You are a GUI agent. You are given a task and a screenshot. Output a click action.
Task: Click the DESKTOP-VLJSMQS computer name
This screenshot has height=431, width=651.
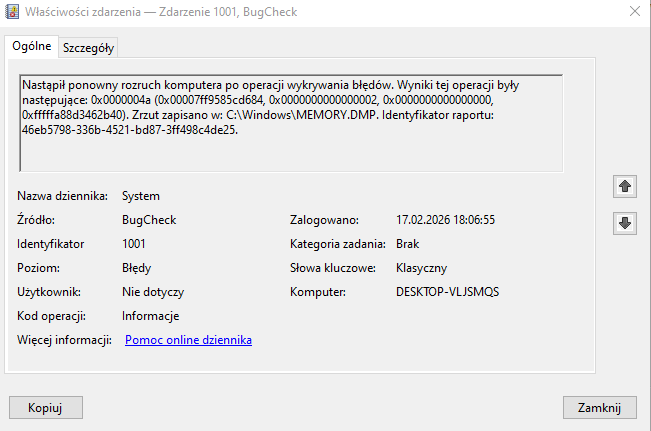[x=447, y=292]
